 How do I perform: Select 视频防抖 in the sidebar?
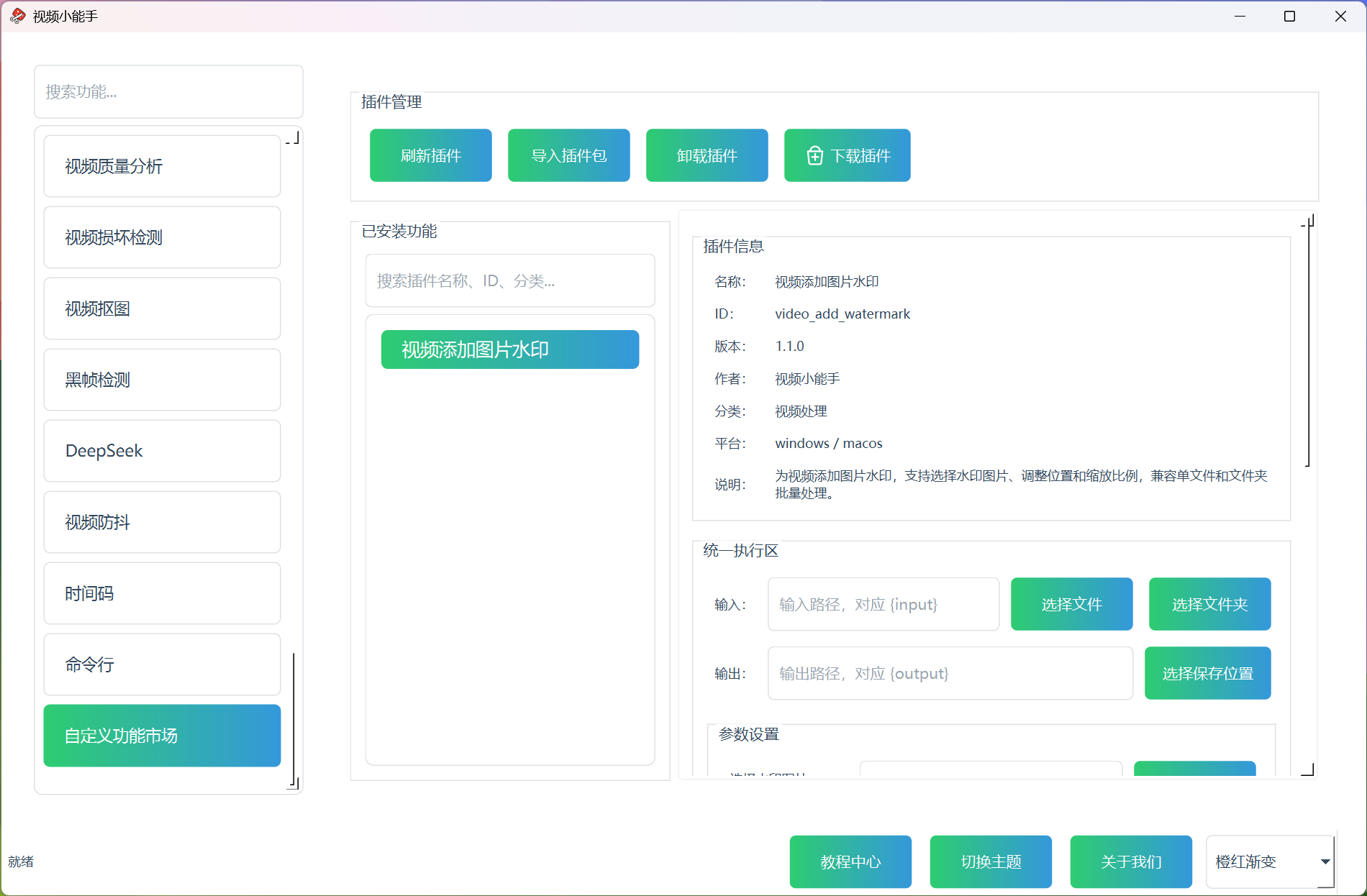pos(162,522)
